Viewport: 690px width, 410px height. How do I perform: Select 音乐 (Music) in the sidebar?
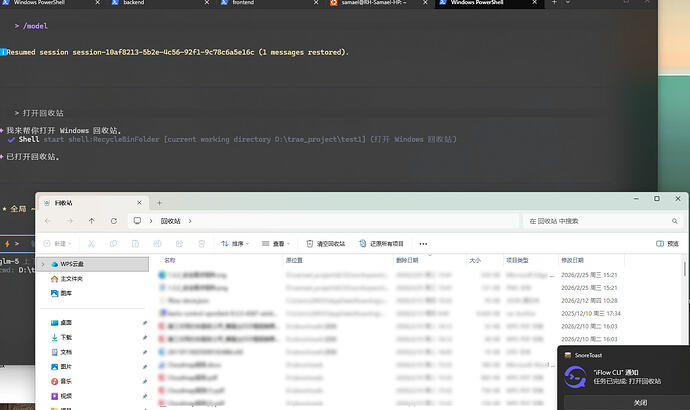(66, 381)
